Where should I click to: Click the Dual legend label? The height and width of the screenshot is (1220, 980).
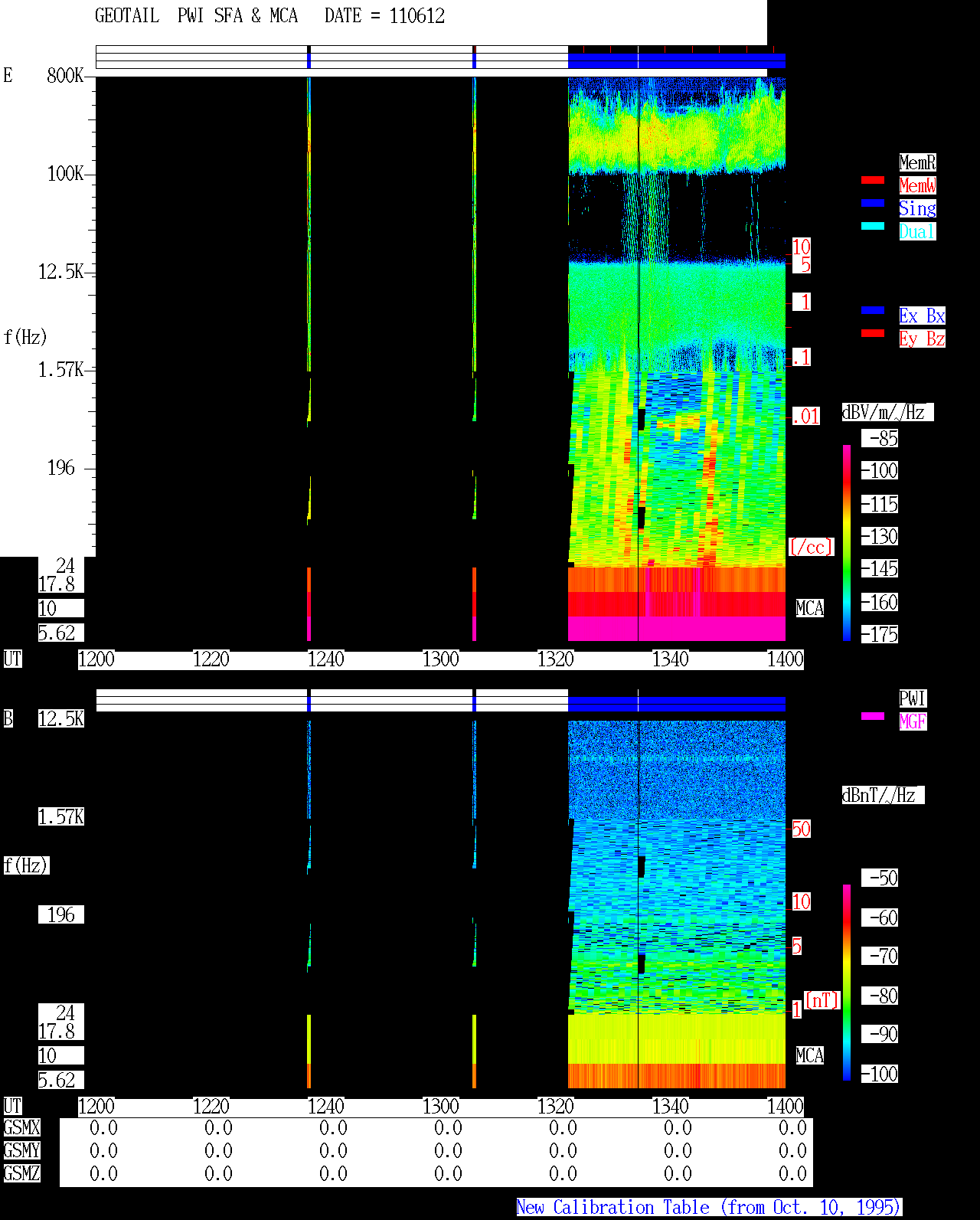click(x=917, y=231)
